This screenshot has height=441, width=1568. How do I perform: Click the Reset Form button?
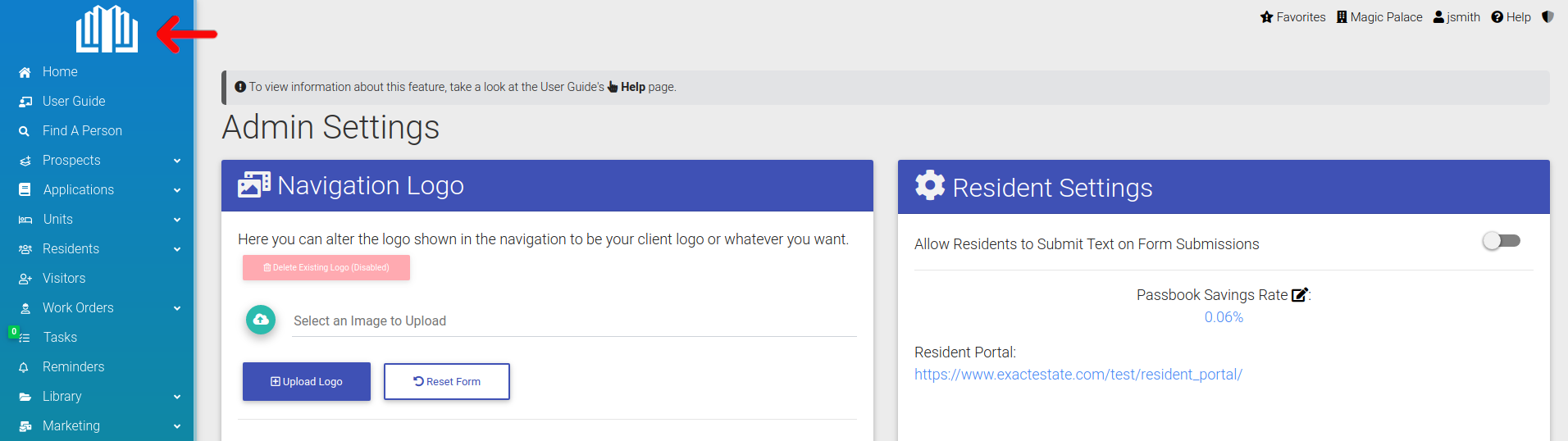pyautogui.click(x=447, y=381)
